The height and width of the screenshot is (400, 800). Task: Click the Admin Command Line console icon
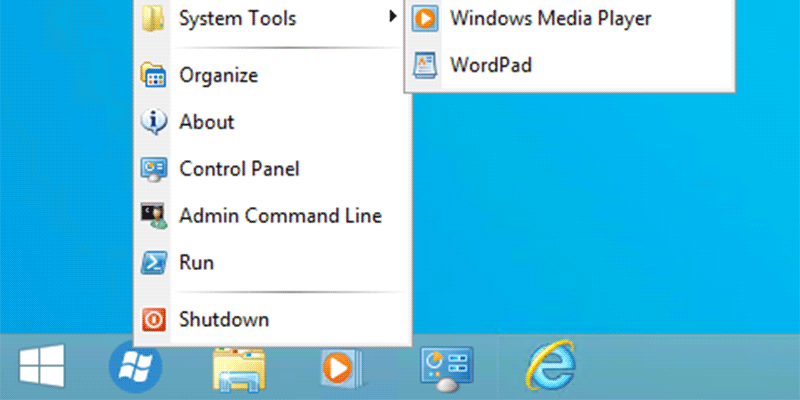(154, 216)
